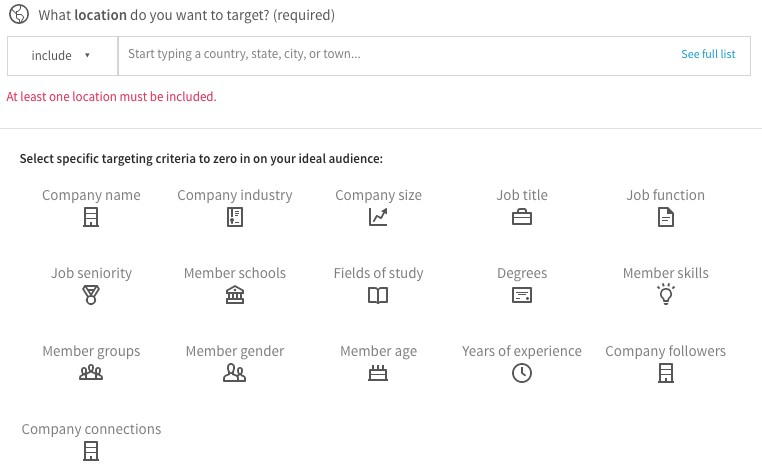Click the Company size label
The height and width of the screenshot is (471, 762).
[x=378, y=195]
